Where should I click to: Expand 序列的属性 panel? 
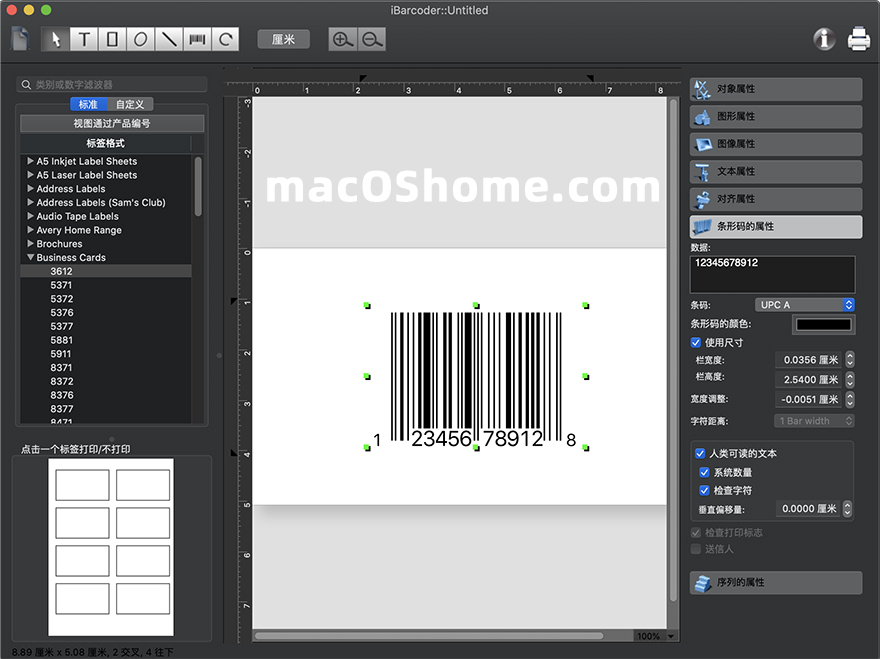(776, 583)
